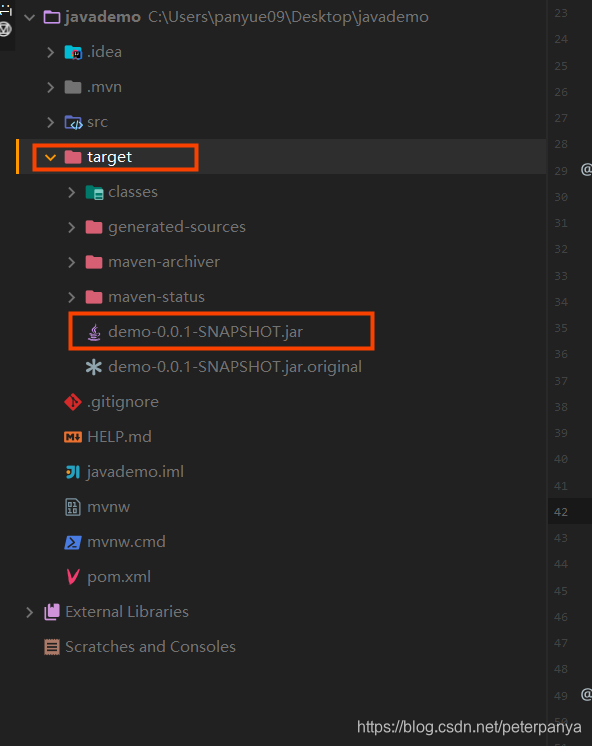Select the maven-archiver folder label

click(x=164, y=262)
